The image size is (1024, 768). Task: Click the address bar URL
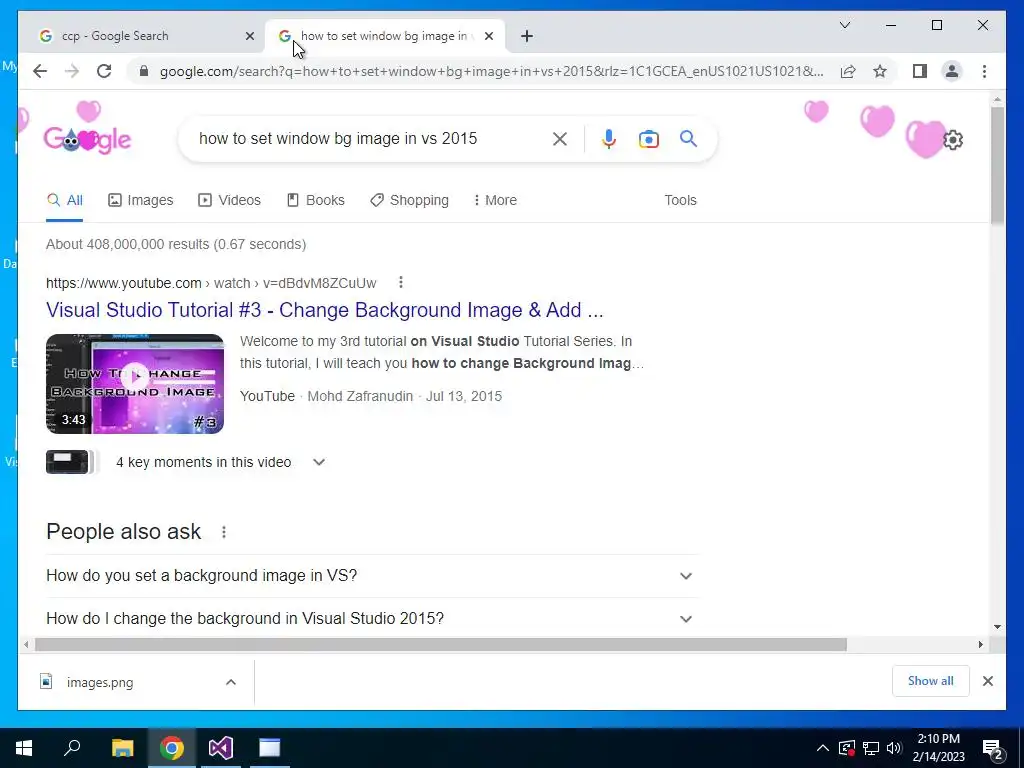[491, 71]
